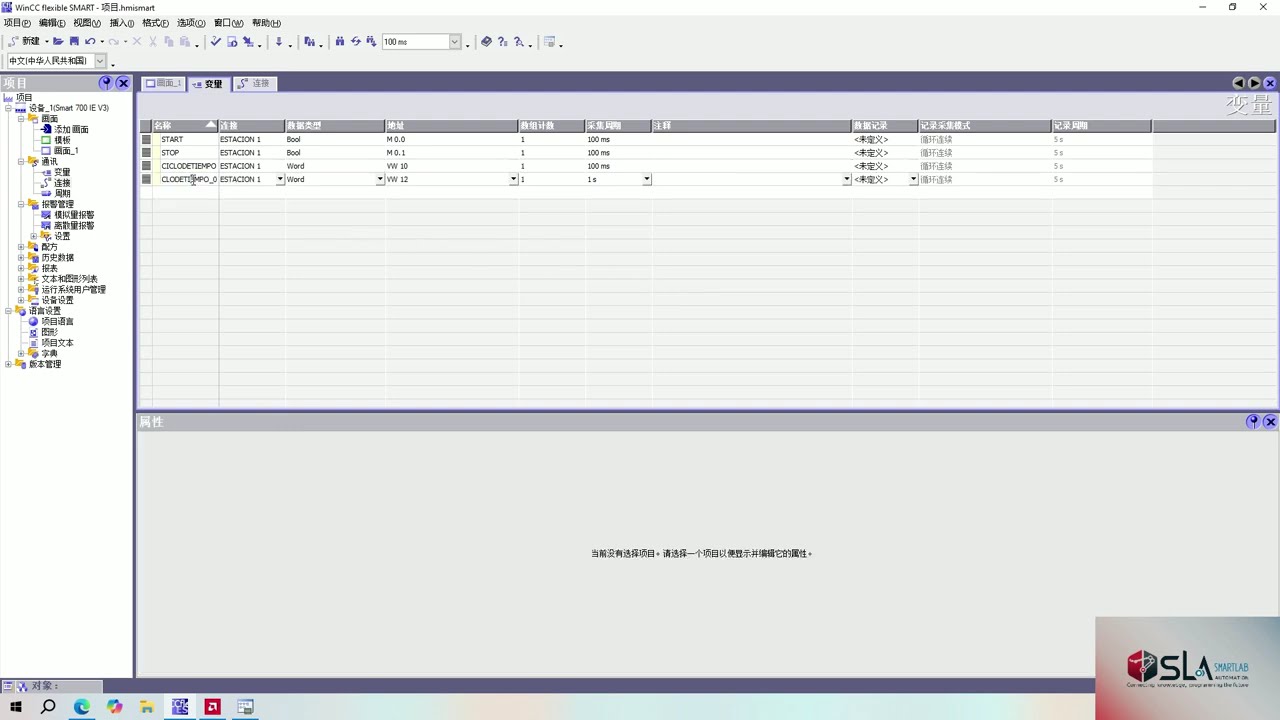The height and width of the screenshot is (720, 1280).
Task: Click address cell VW 10
Action: click(452, 166)
